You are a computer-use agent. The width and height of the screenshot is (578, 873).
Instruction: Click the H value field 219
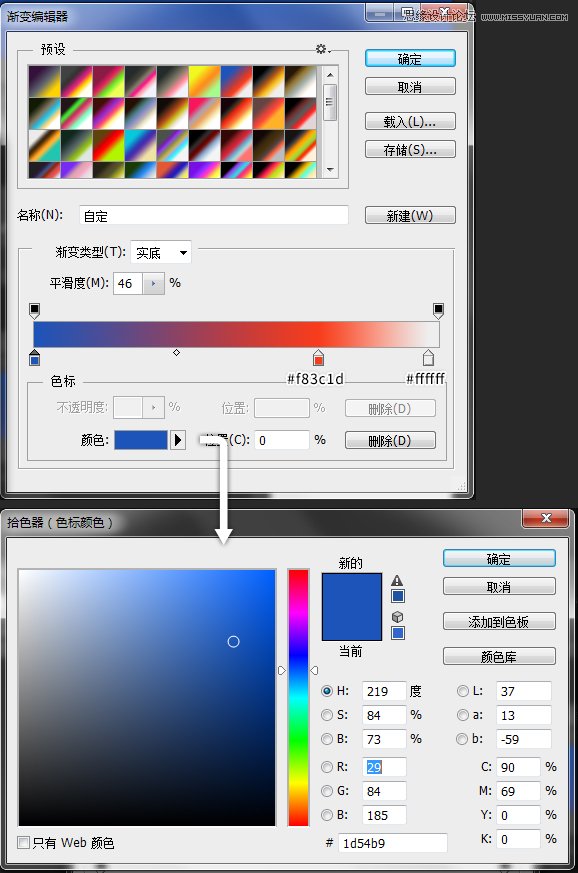(x=384, y=691)
